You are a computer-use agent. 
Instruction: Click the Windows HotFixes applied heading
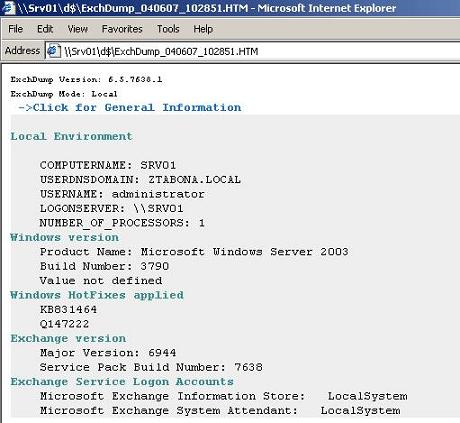97,295
